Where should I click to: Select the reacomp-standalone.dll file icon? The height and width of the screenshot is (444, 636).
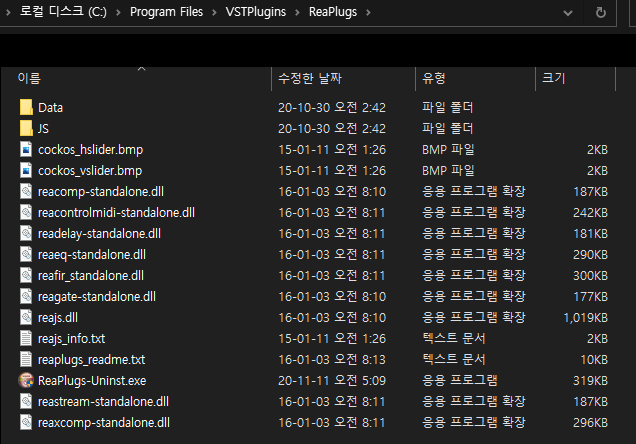(26, 191)
